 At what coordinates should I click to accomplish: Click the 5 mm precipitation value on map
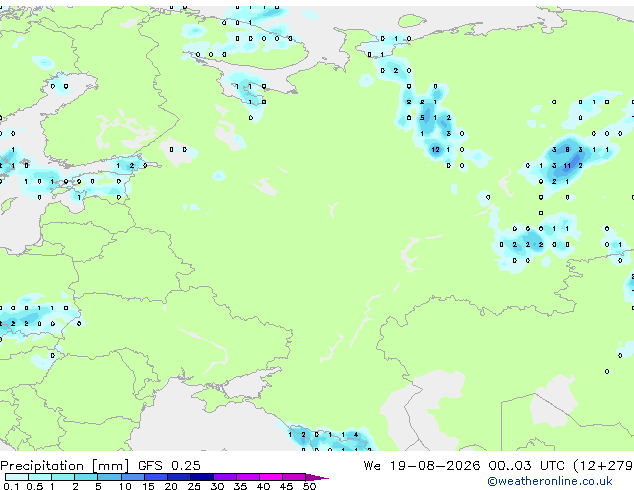(x=422, y=118)
